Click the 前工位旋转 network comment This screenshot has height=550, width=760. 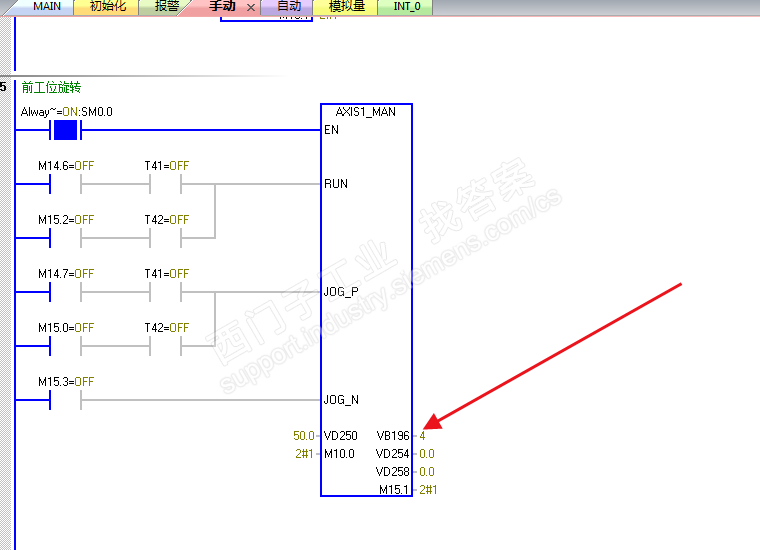[x=51, y=88]
